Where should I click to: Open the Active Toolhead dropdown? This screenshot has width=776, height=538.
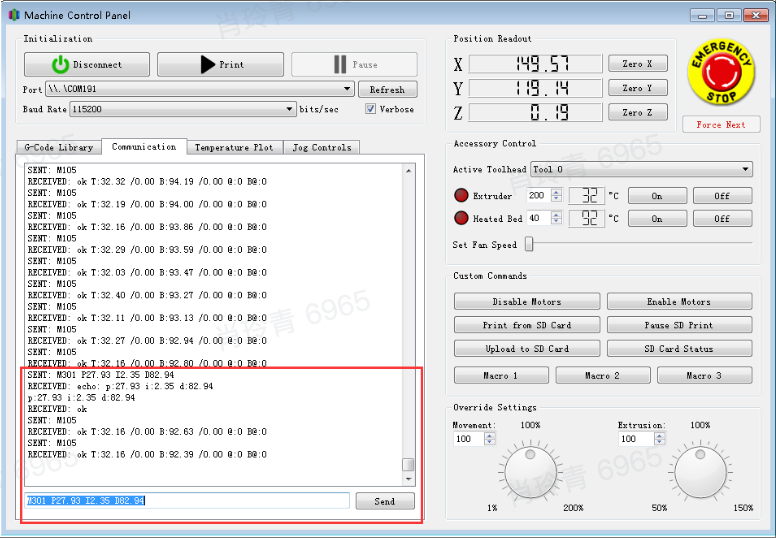(x=745, y=170)
